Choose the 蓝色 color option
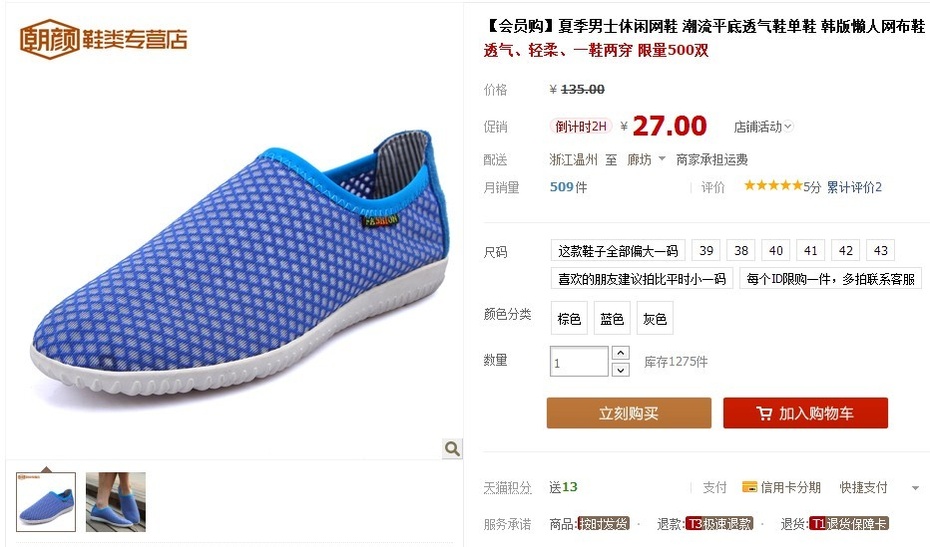This screenshot has height=547, width=930. 612,319
